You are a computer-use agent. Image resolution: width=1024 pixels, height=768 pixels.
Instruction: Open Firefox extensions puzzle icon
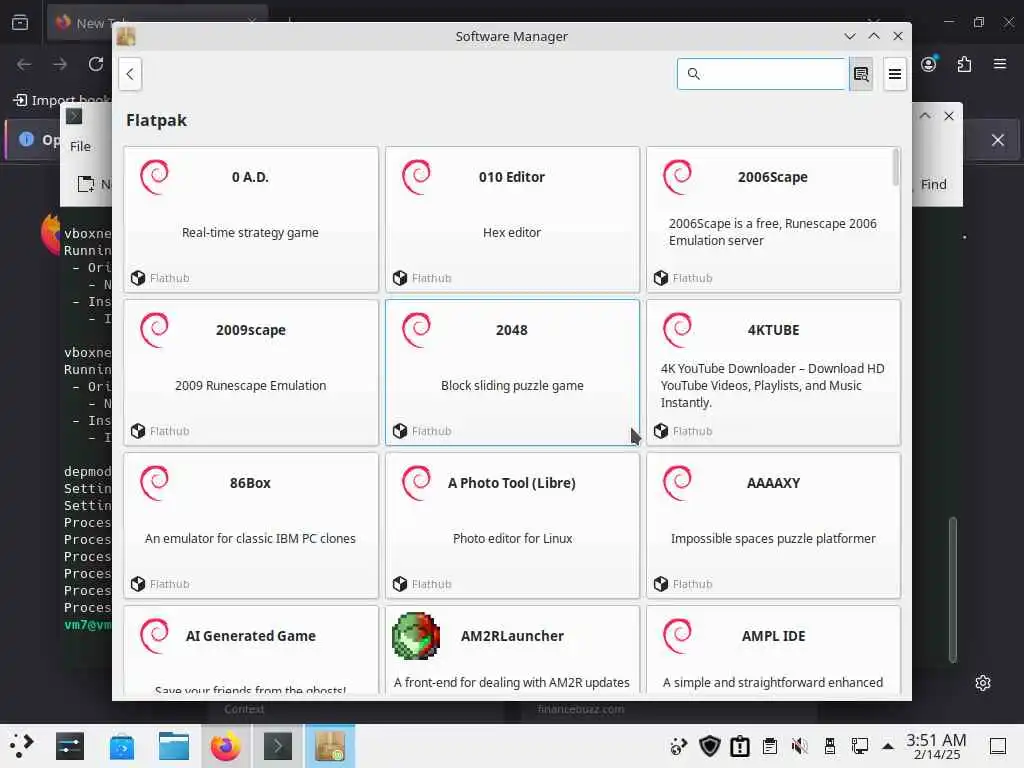964,64
